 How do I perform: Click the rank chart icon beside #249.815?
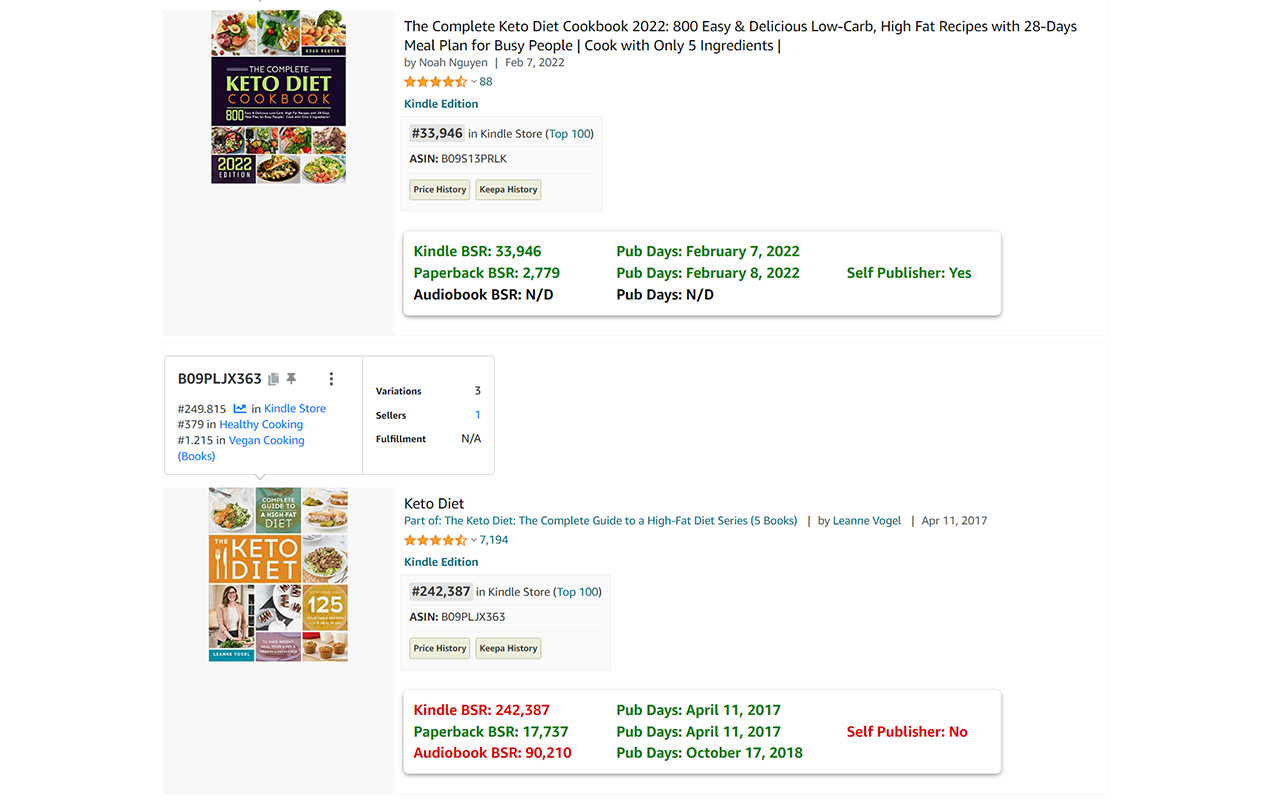click(240, 408)
